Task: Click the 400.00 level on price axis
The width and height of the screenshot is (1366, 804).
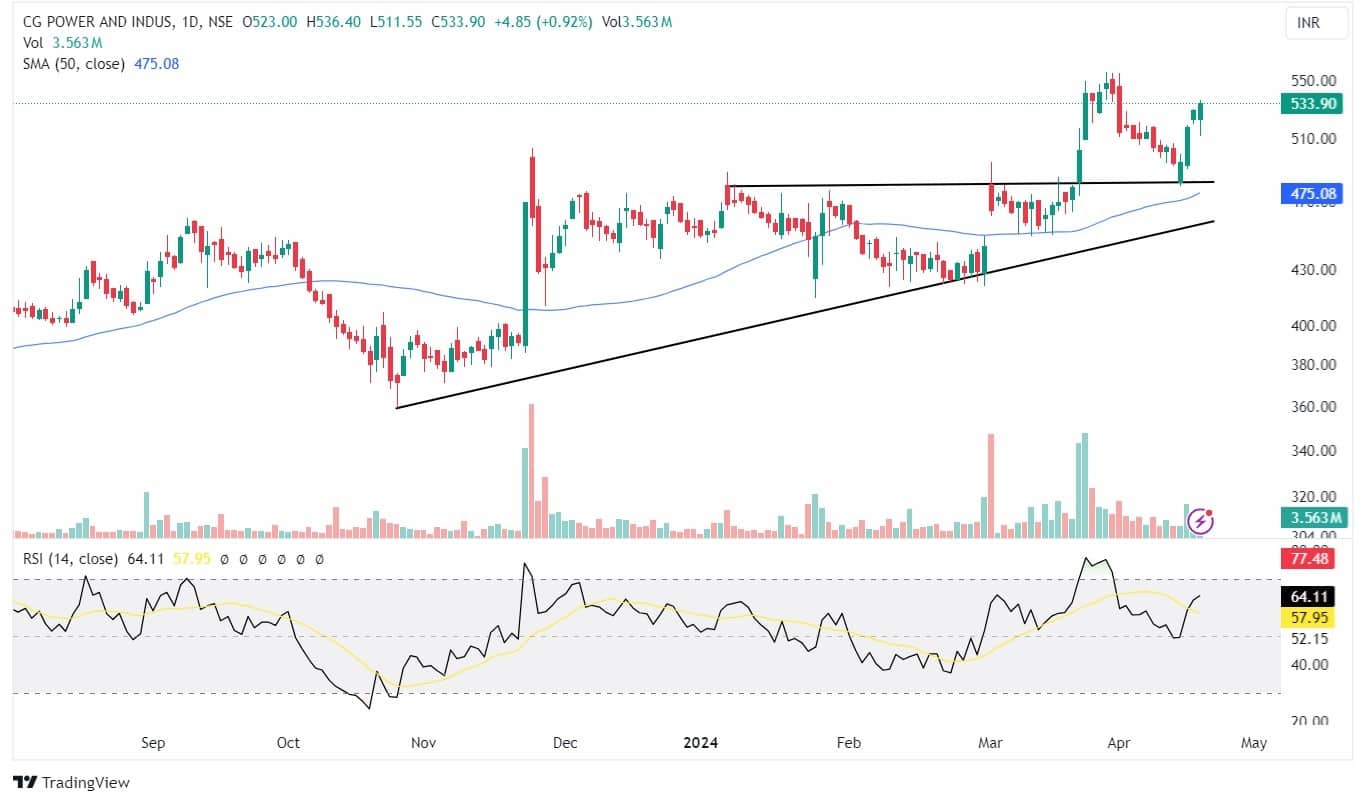Action: 1311,326
